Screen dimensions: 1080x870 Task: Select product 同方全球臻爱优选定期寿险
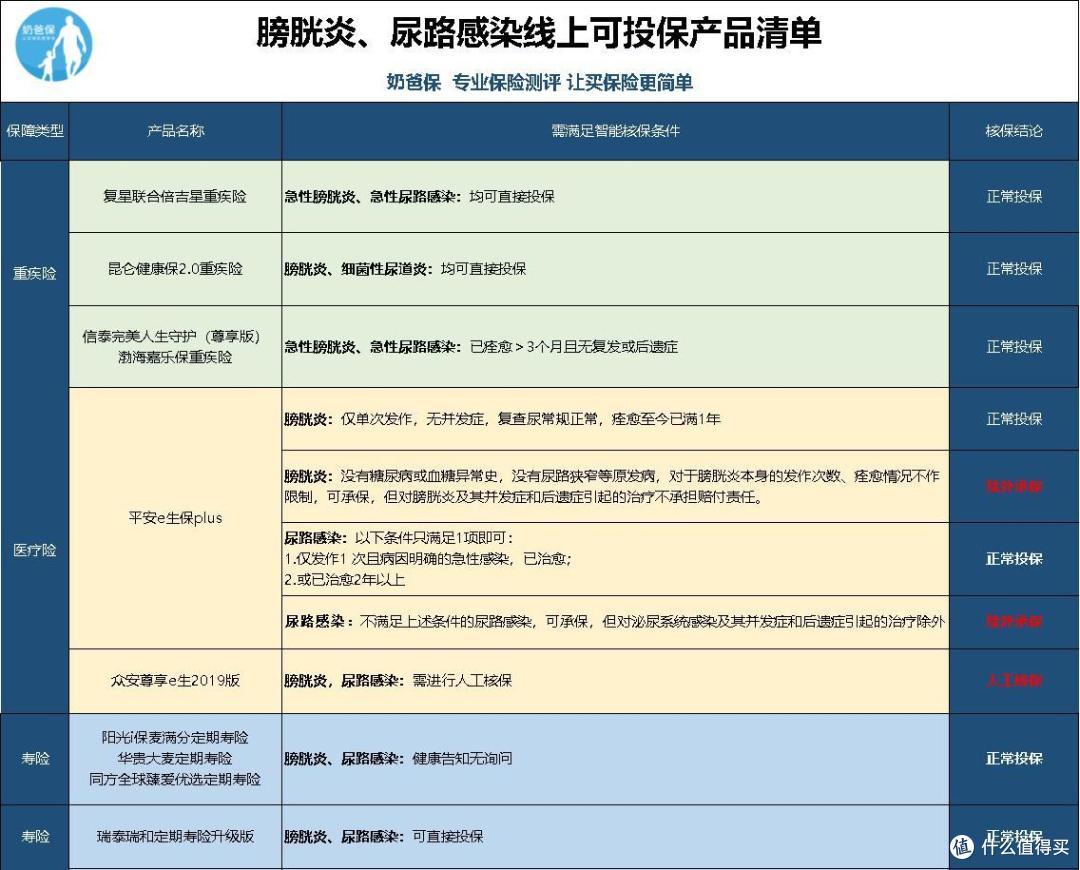175,780
